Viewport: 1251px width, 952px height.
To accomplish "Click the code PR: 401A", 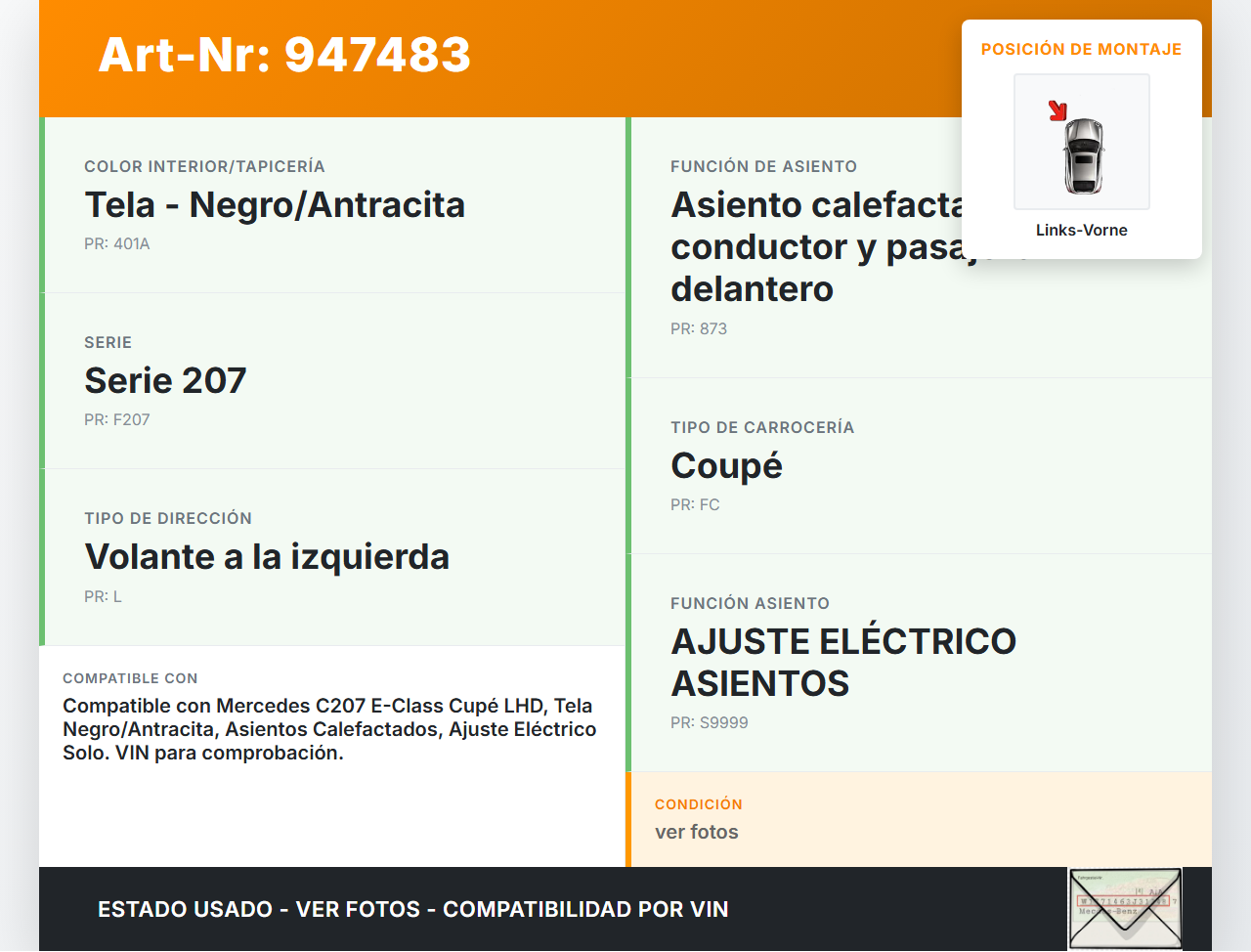I will [117, 243].
